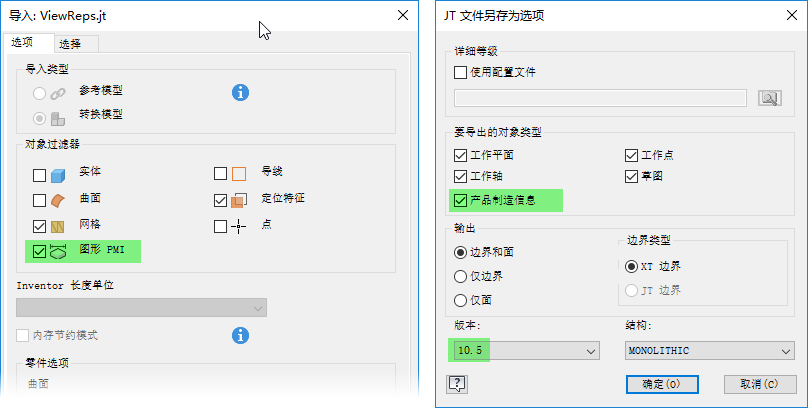The width and height of the screenshot is (808, 408).
Task: Switch to the 选项 tab
Action: tap(23, 42)
